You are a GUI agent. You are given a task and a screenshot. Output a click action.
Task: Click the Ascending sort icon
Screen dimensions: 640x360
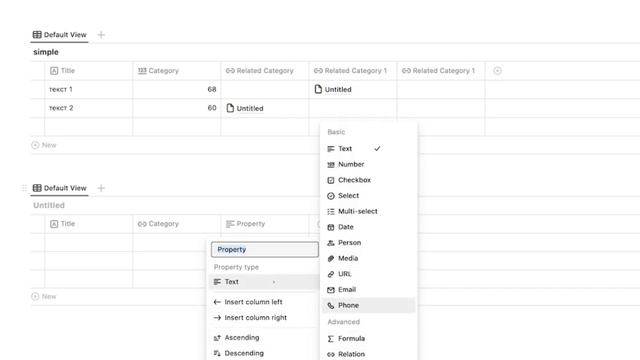coord(217,338)
